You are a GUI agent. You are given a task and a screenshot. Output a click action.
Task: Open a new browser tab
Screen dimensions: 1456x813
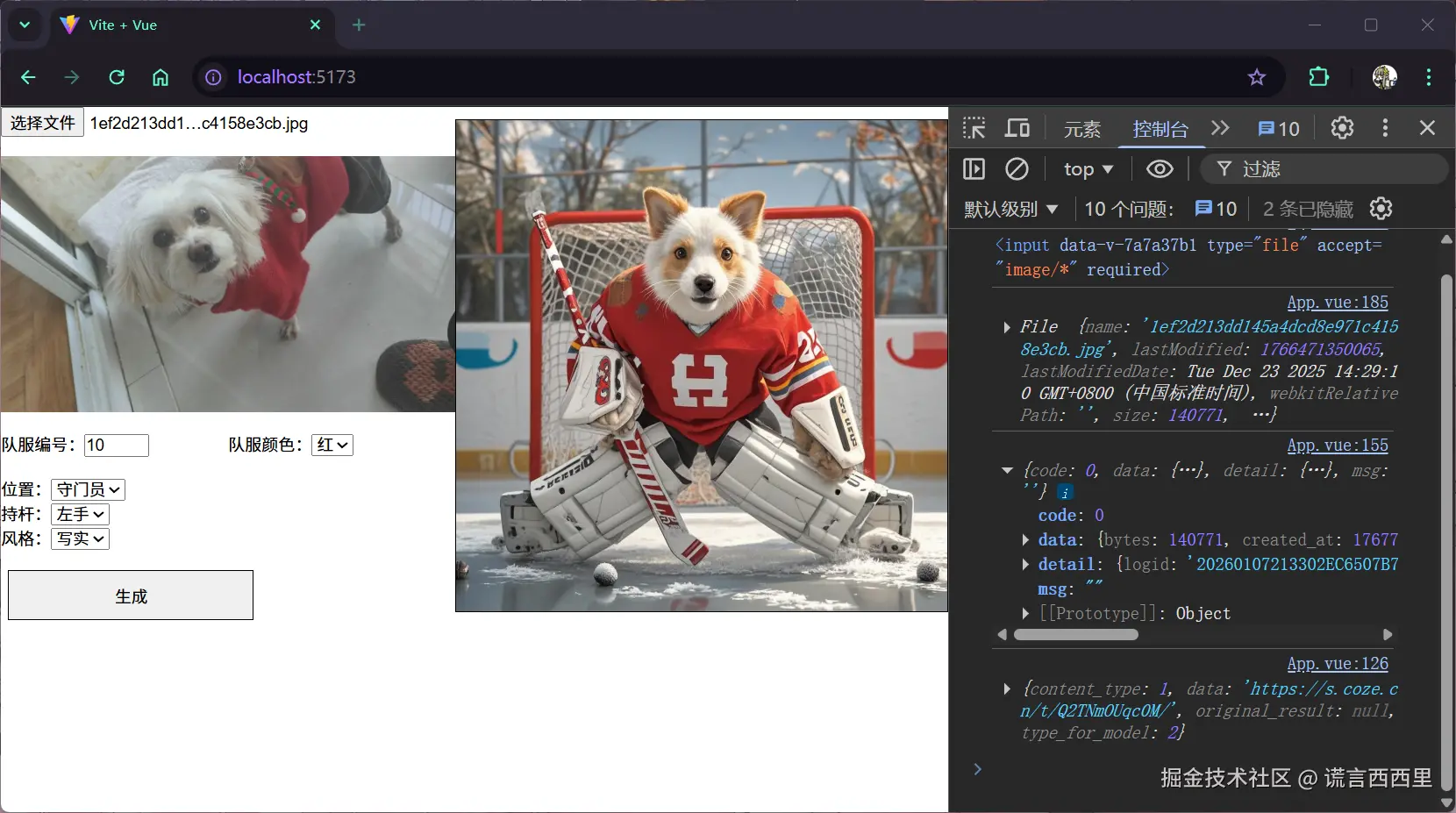click(x=359, y=25)
